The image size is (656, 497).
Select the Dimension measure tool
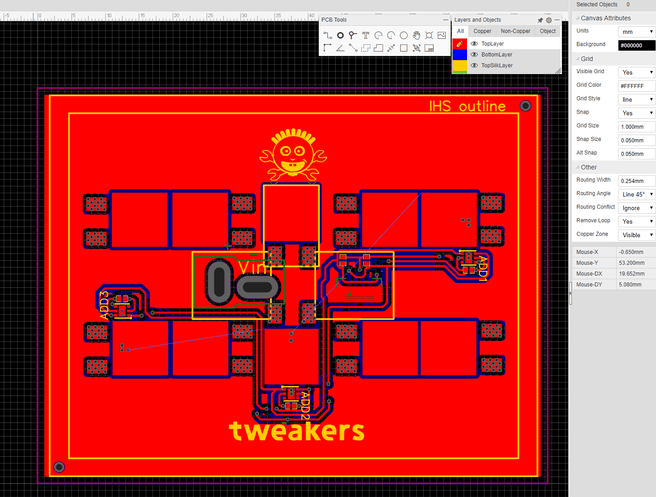tap(391, 48)
